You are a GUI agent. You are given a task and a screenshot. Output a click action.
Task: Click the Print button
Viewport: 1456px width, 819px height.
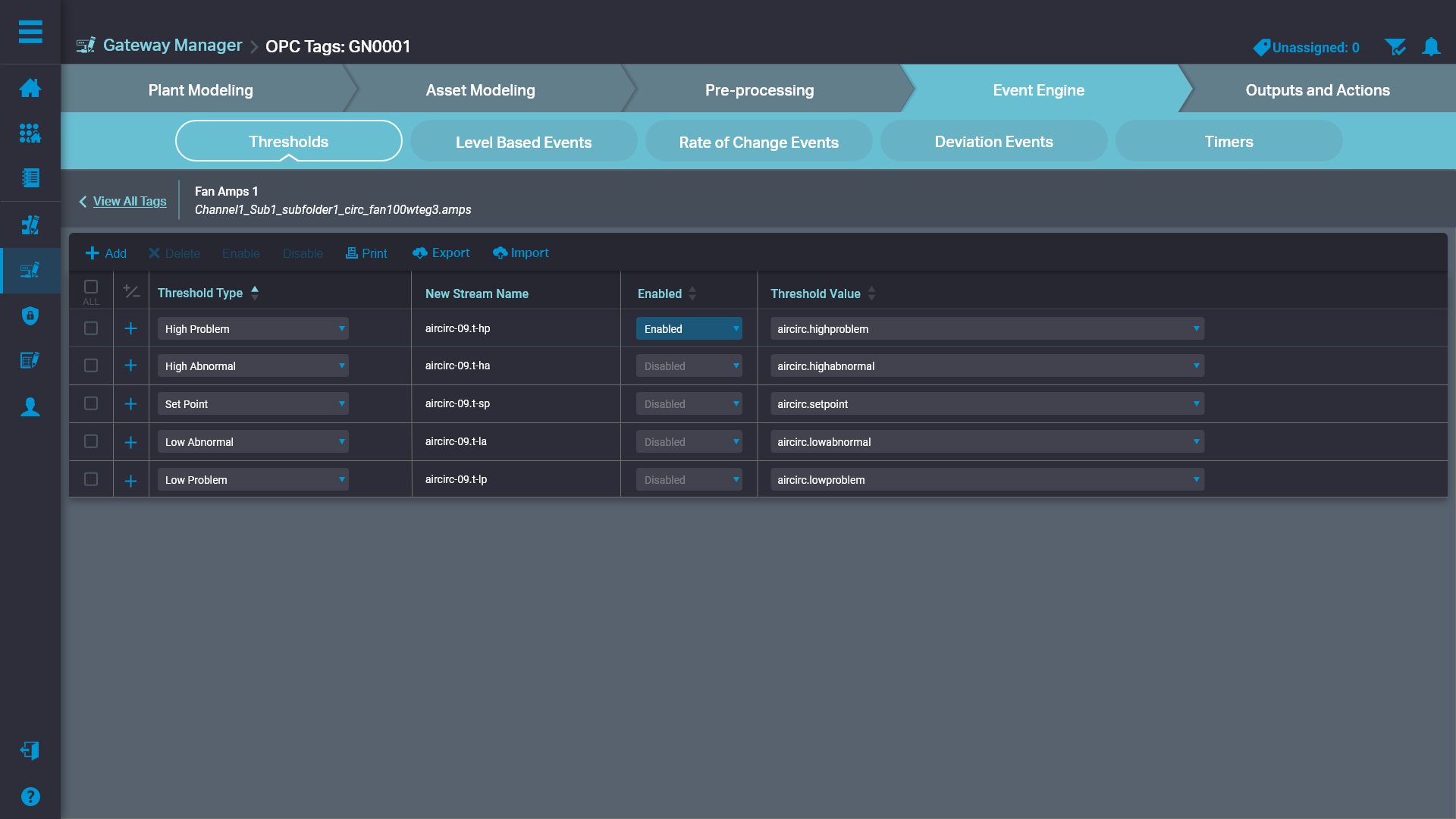click(366, 253)
